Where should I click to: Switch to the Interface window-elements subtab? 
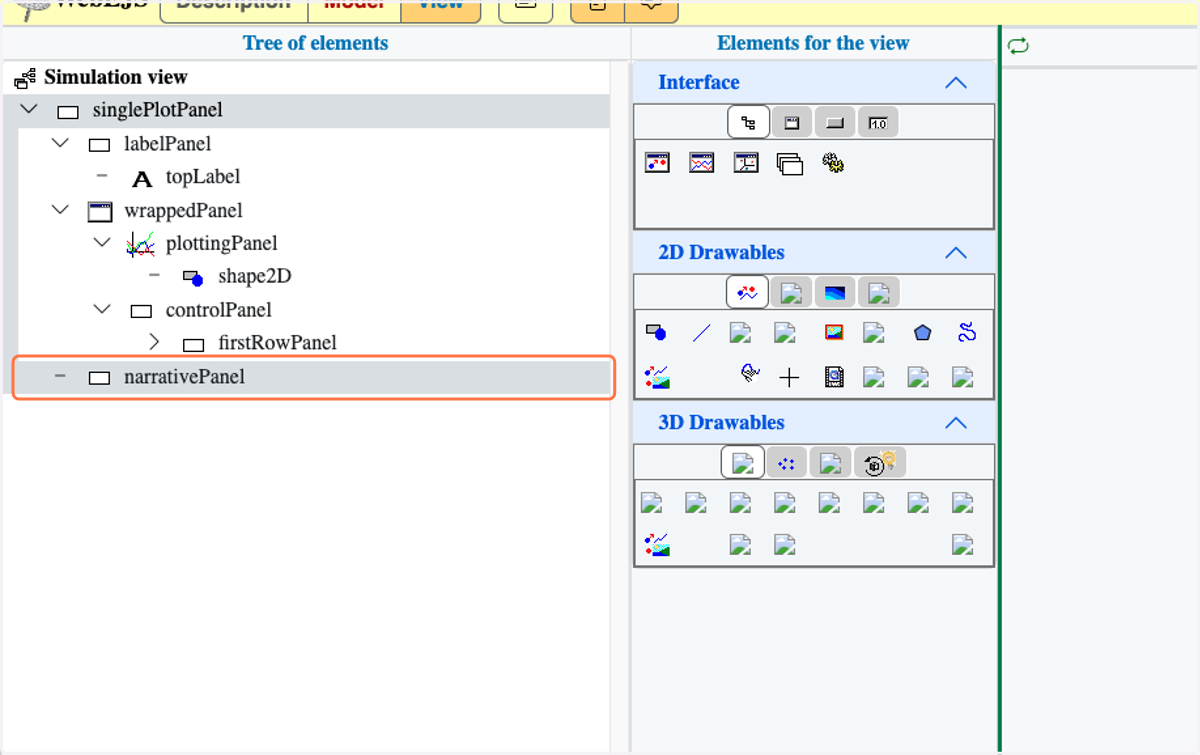pyautogui.click(x=791, y=123)
